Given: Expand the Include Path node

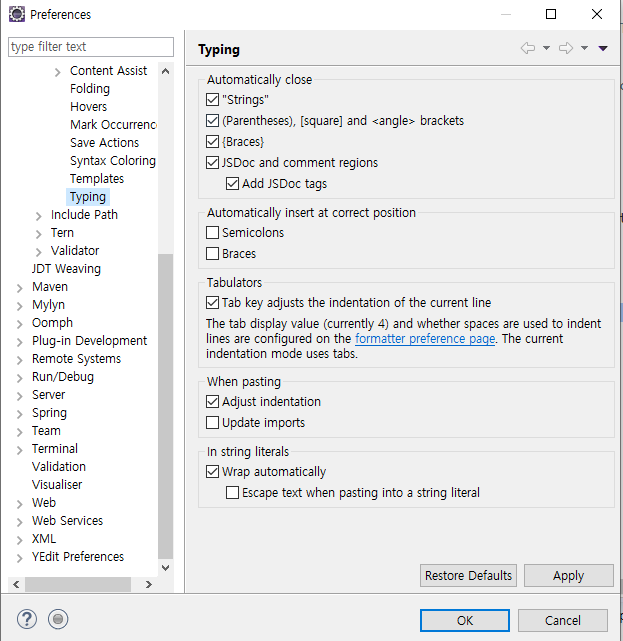Looking at the screenshot, I should tap(38, 216).
